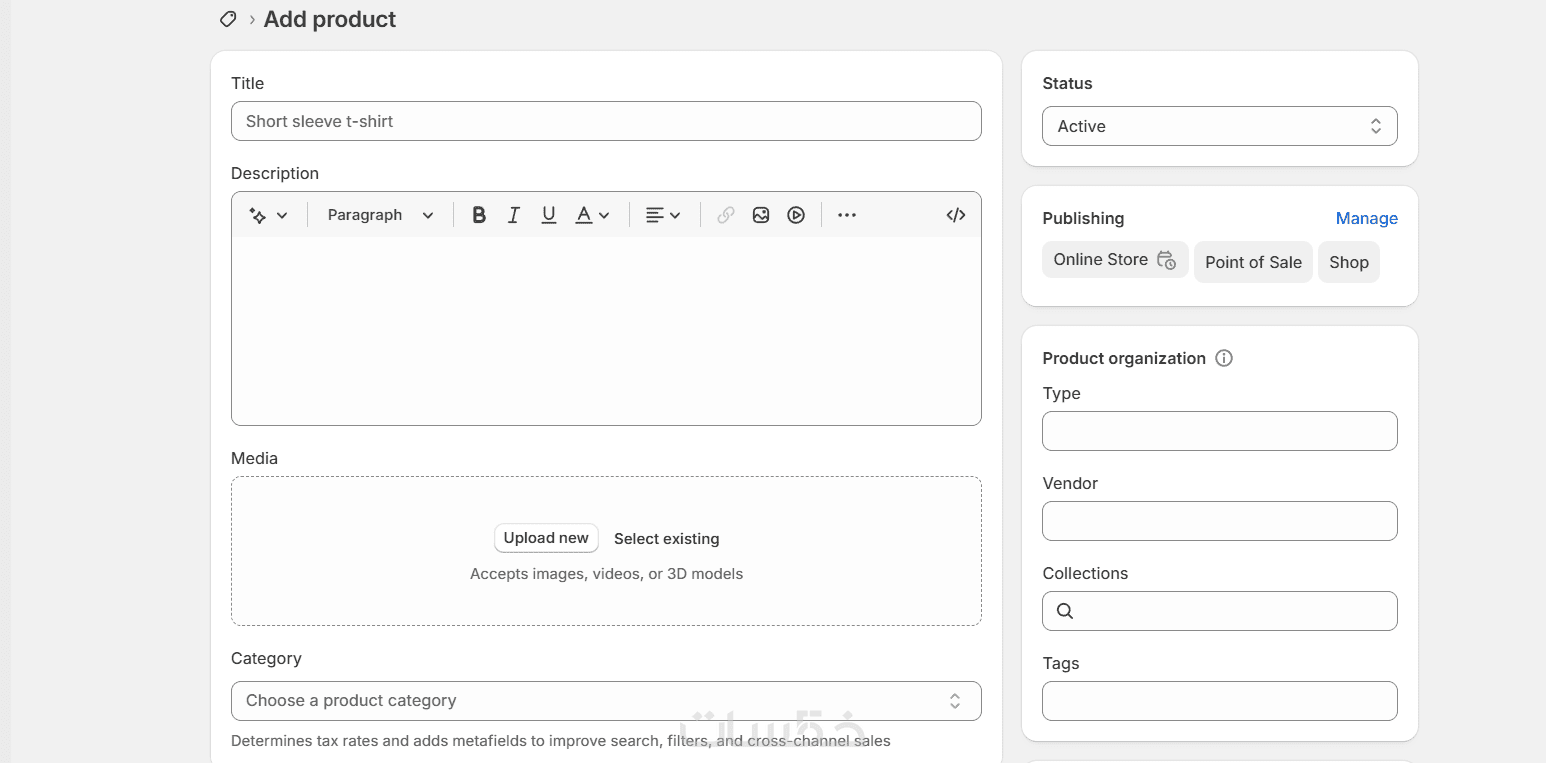This screenshot has height=763, width=1546.
Task: Click Manage in Publishing section
Action: (1366, 218)
